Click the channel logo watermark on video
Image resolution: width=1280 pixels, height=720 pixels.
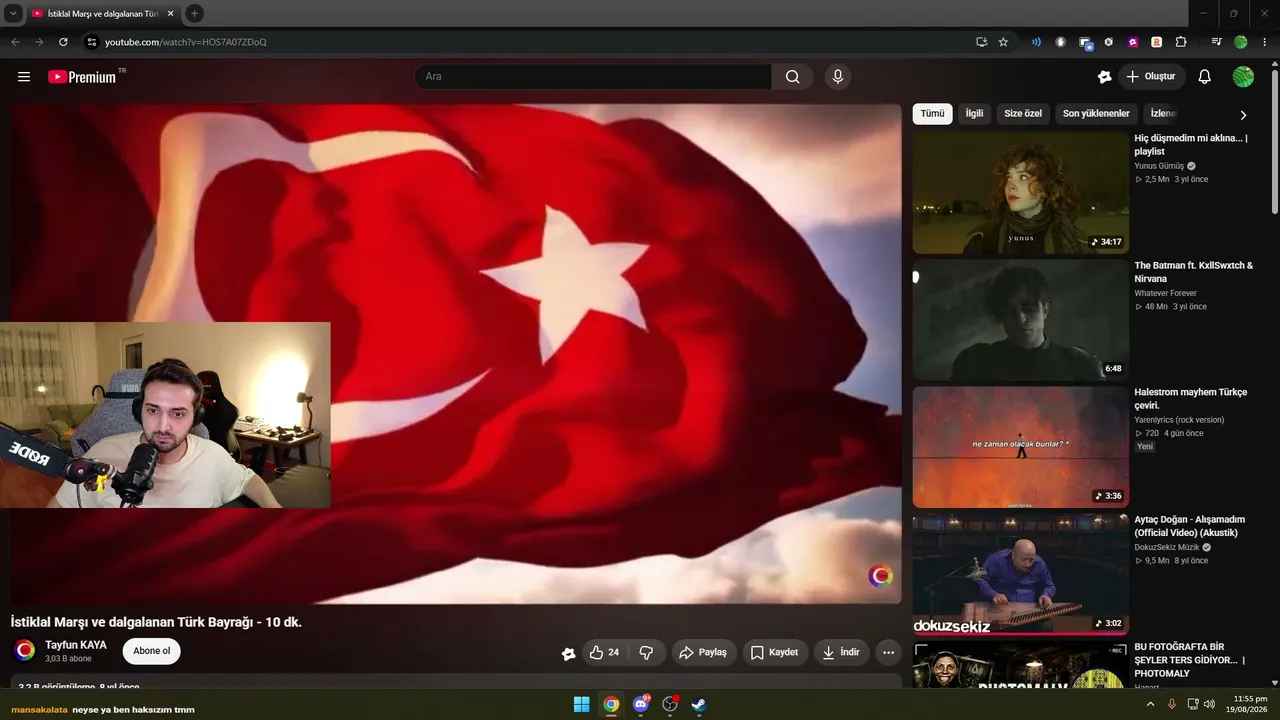[880, 576]
